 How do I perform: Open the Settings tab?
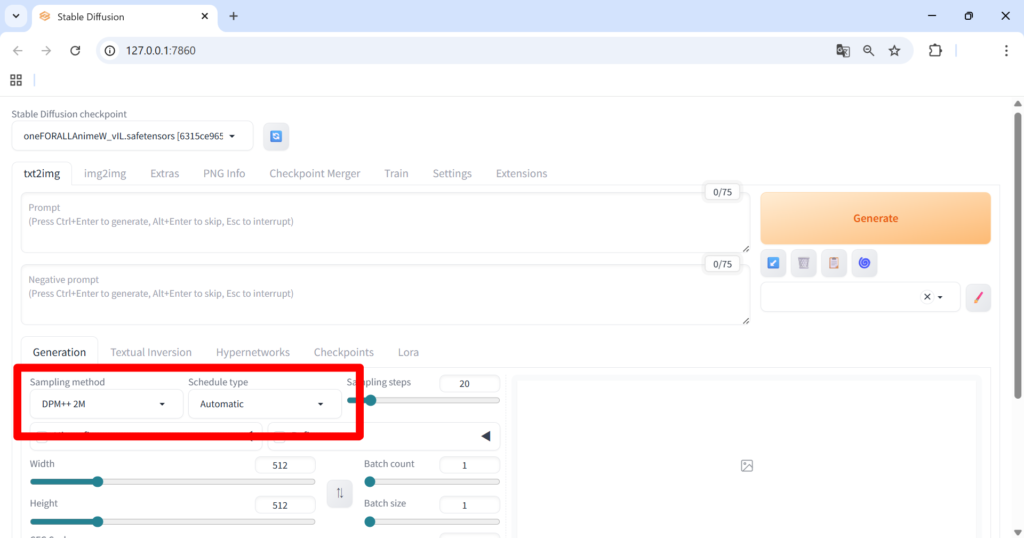(x=452, y=174)
